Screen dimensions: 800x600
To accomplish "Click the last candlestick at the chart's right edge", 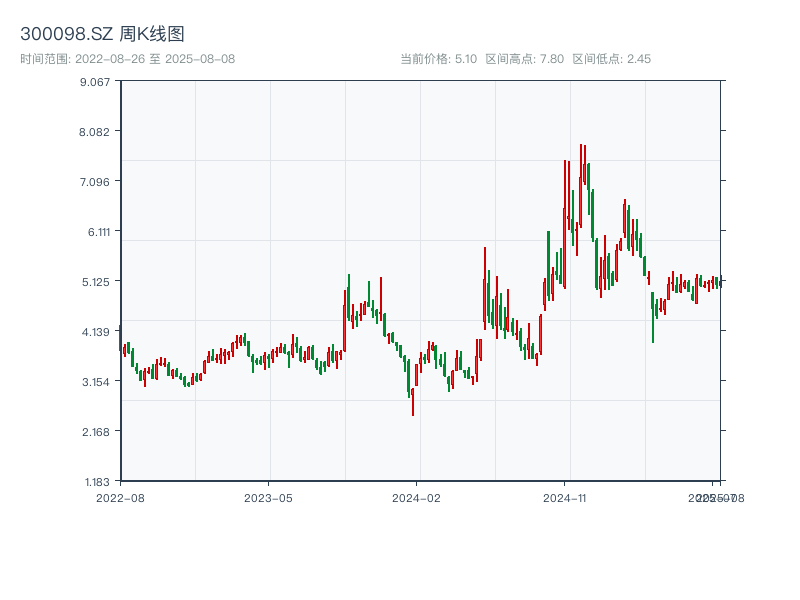I will click(x=719, y=283).
